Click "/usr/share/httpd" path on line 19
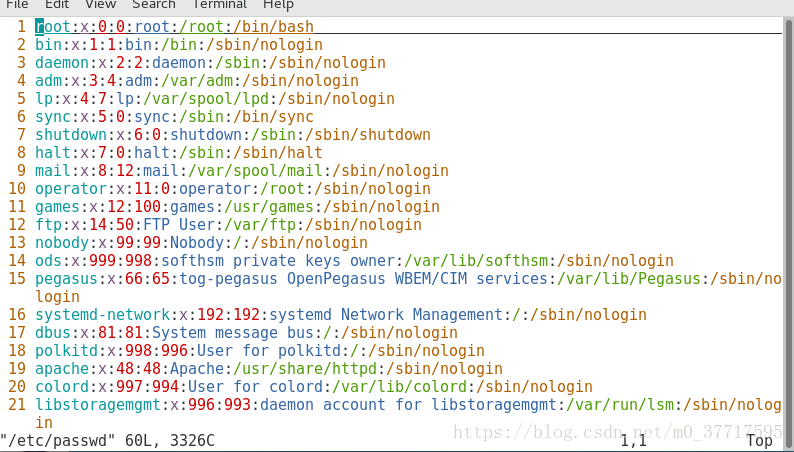 click(305, 368)
